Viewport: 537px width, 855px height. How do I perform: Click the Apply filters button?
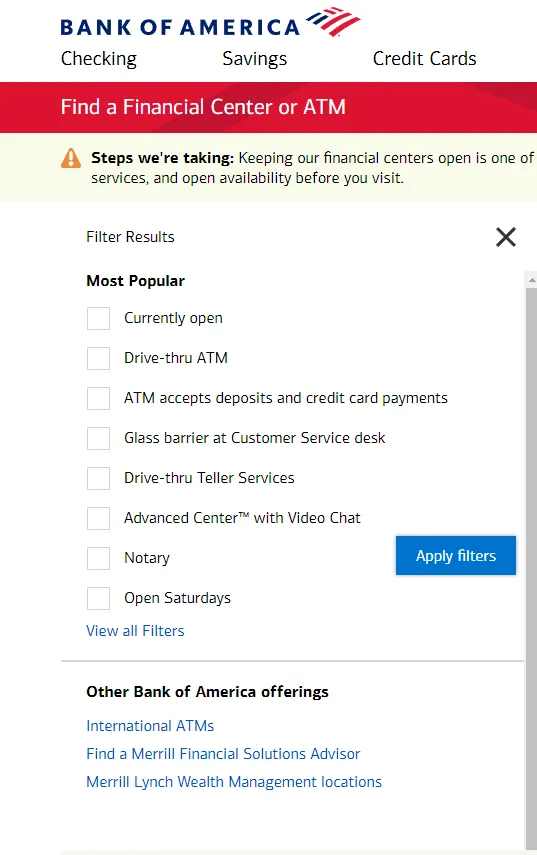coord(456,556)
